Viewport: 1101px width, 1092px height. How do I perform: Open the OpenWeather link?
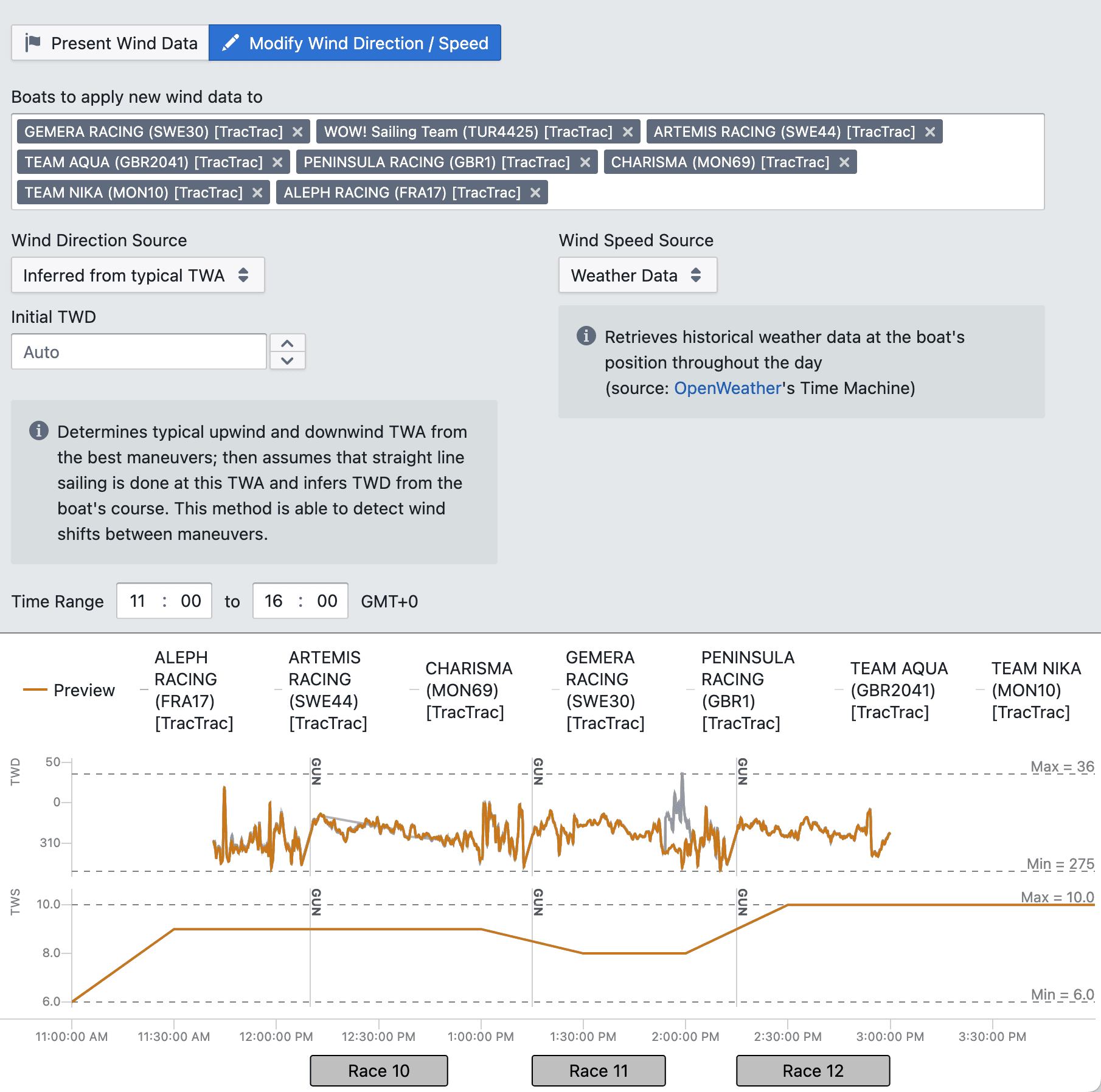[728, 388]
